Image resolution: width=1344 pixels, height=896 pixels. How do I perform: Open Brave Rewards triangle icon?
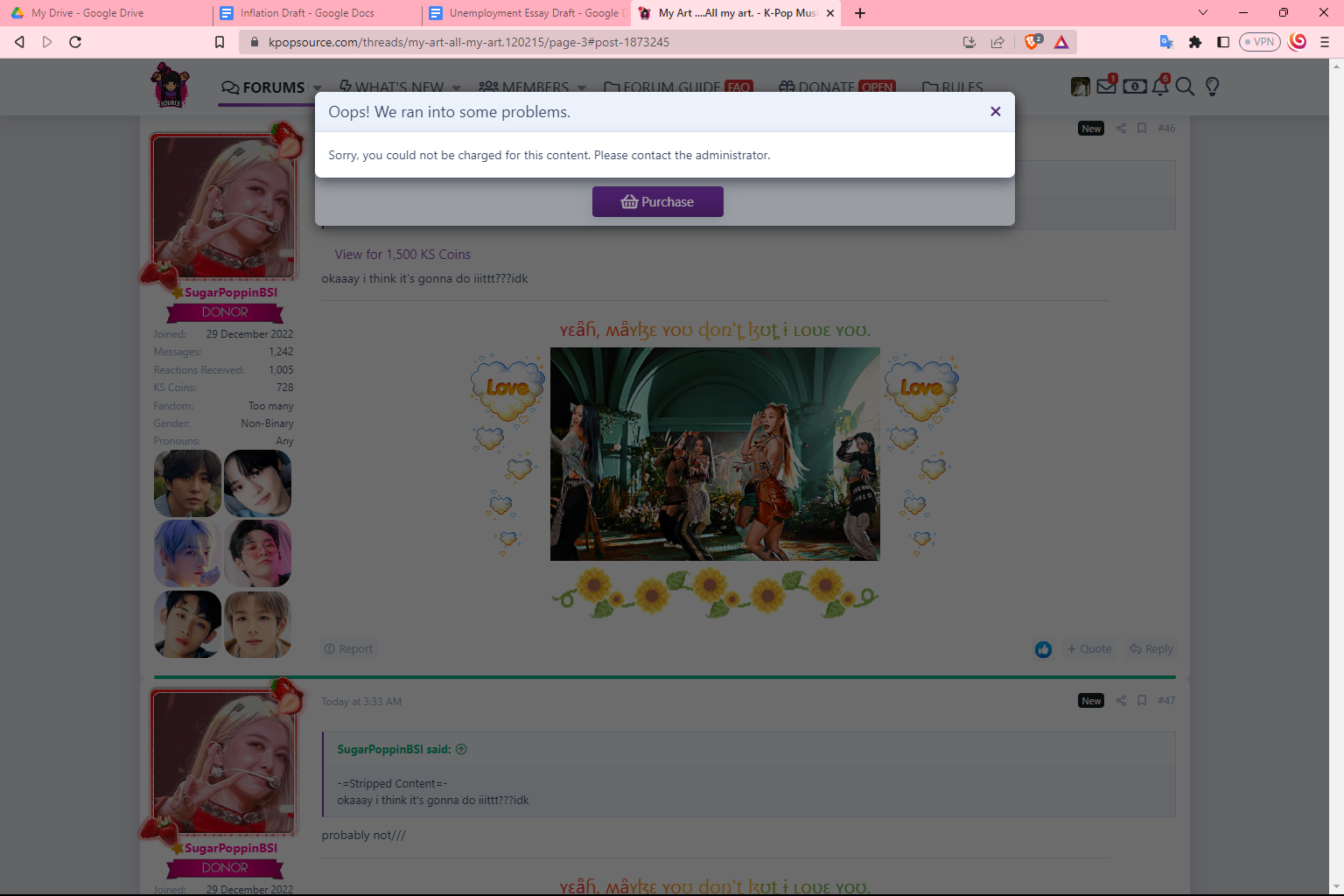coord(1061,42)
